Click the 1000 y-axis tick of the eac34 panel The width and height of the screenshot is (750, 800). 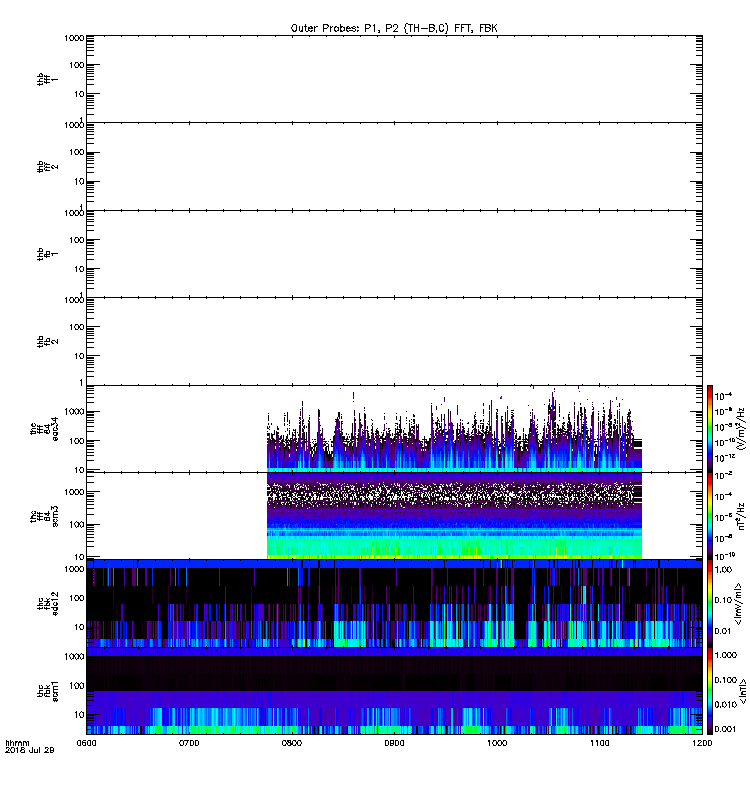click(x=74, y=412)
